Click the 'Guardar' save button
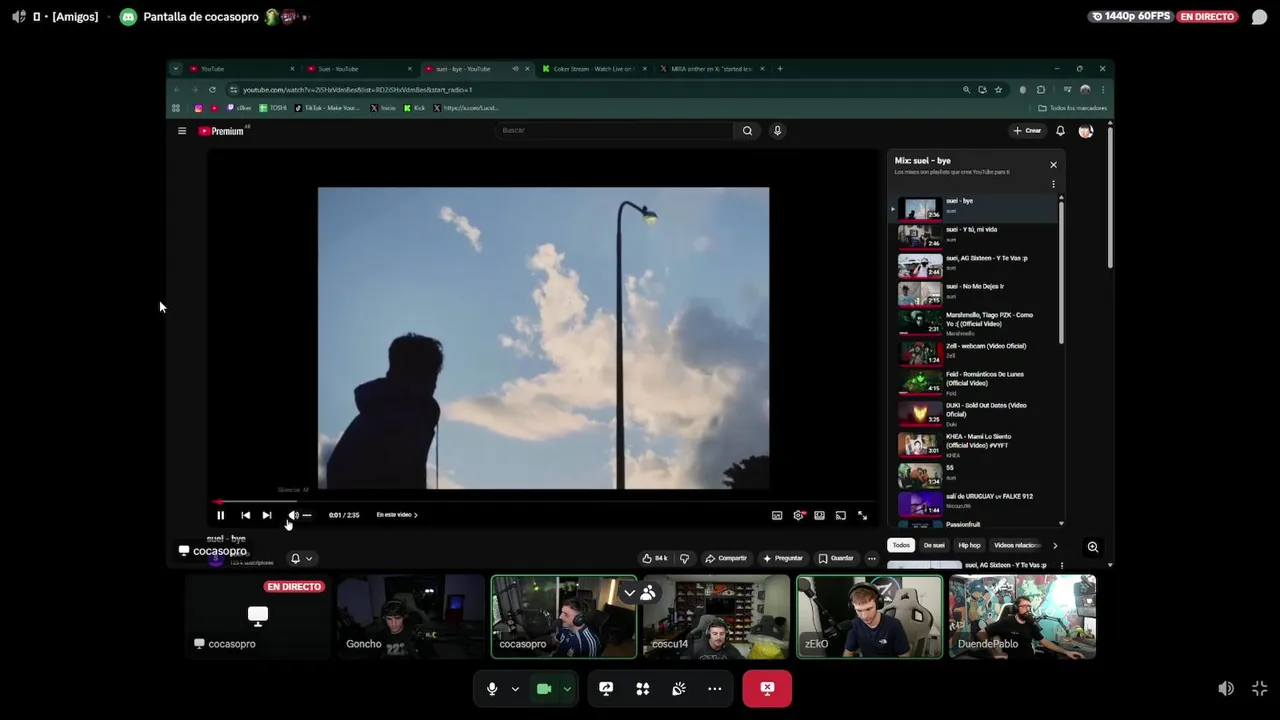The width and height of the screenshot is (1280, 720). pos(836,558)
